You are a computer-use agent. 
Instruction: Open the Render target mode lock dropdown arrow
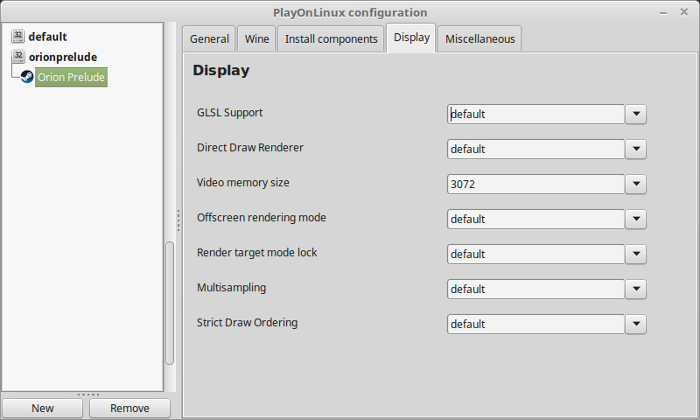636,254
